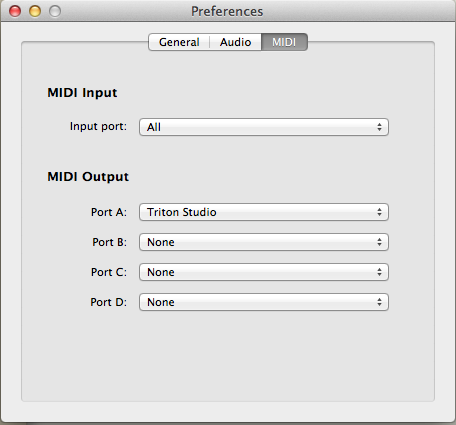Click the Port B label text
The width and height of the screenshot is (456, 425).
109,242
